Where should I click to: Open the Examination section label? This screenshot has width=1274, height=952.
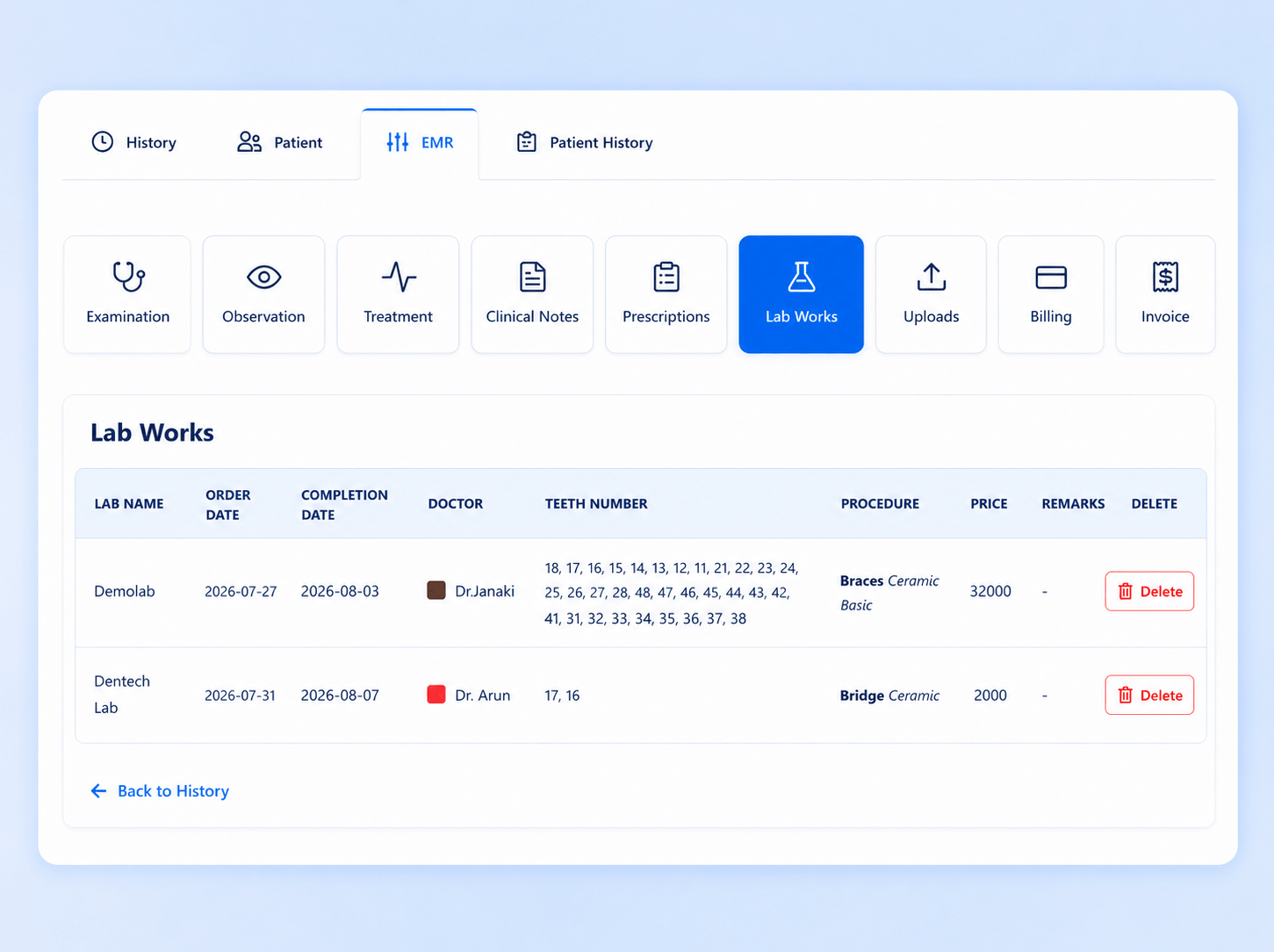(x=128, y=317)
